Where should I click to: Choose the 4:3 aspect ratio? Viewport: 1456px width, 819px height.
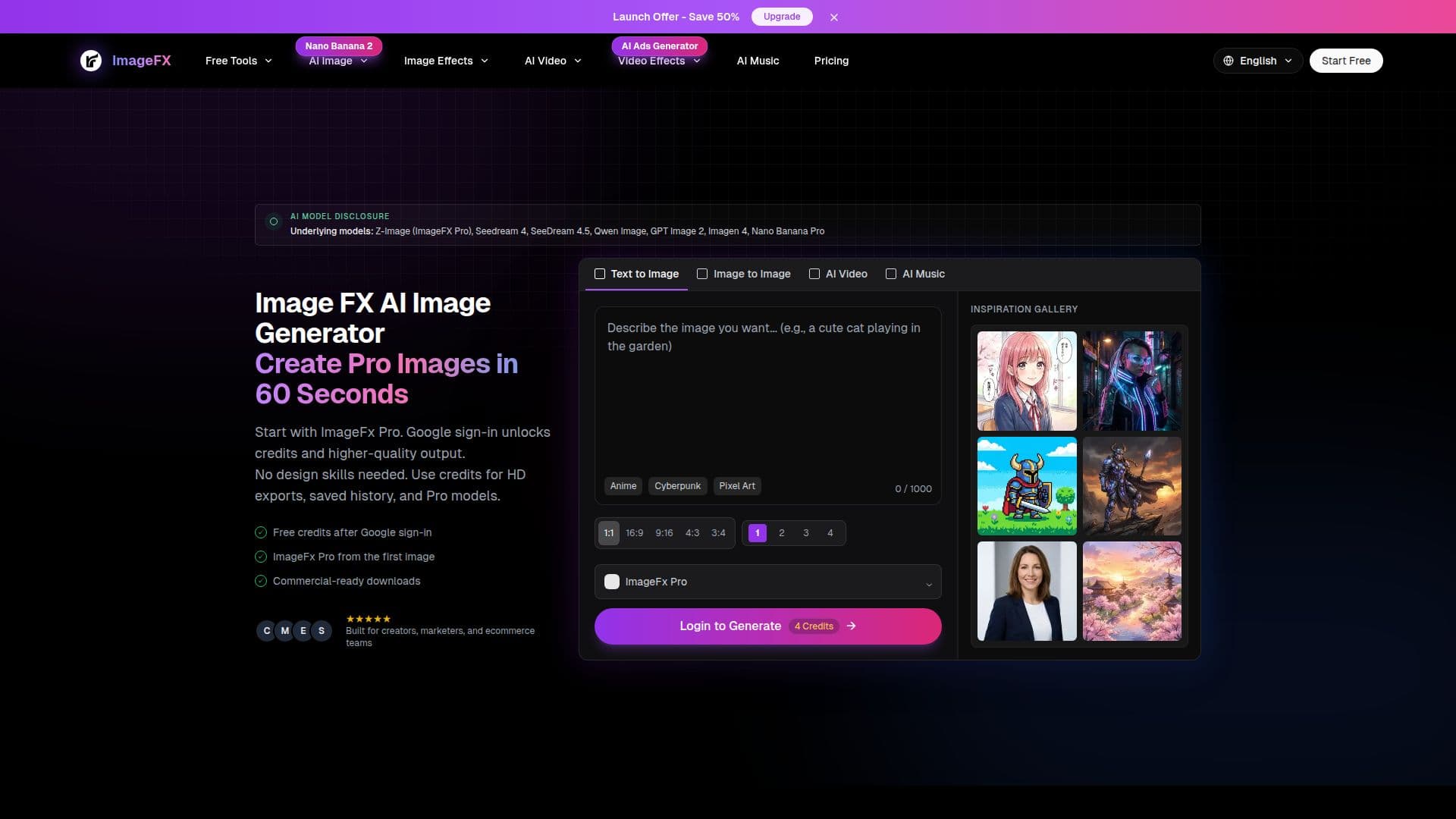[692, 533]
